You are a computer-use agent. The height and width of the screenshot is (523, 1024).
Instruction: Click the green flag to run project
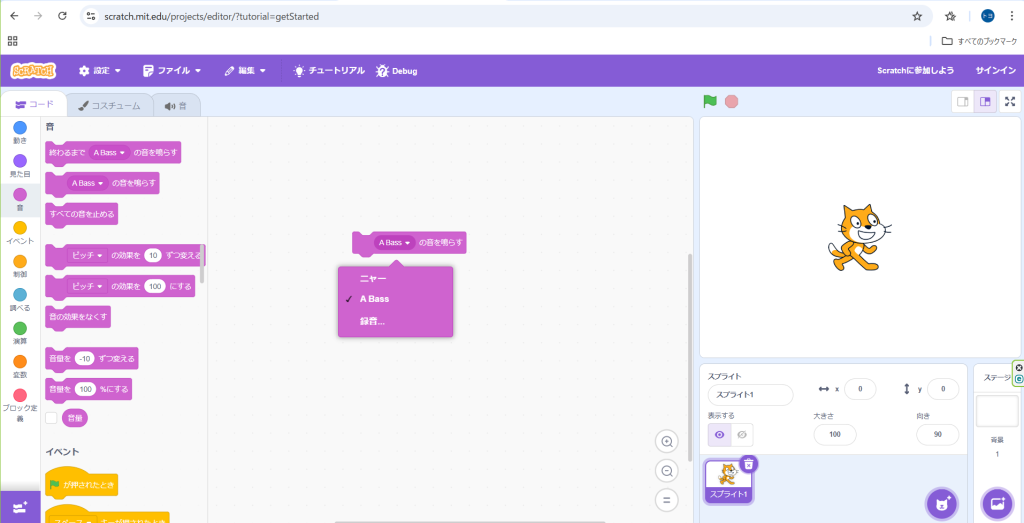point(710,101)
